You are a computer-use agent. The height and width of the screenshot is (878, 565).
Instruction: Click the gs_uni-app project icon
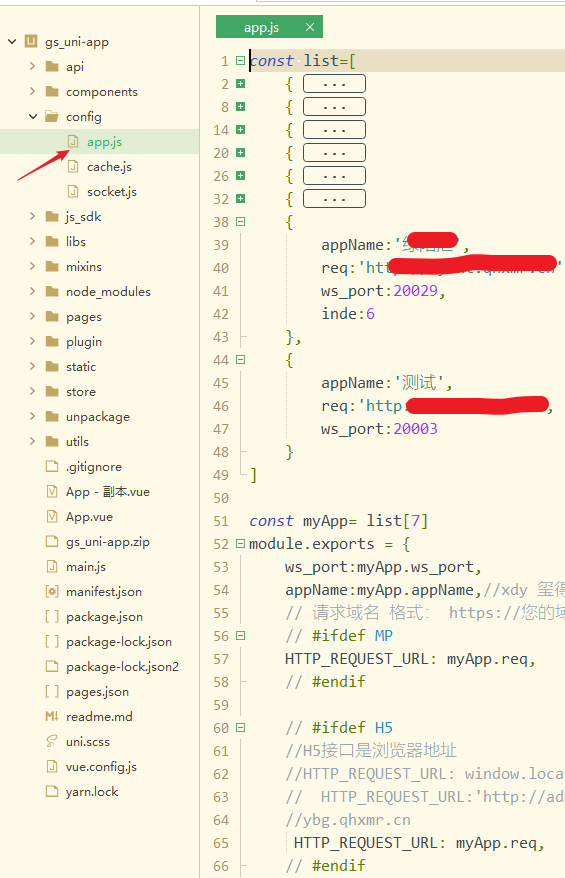(x=31, y=41)
